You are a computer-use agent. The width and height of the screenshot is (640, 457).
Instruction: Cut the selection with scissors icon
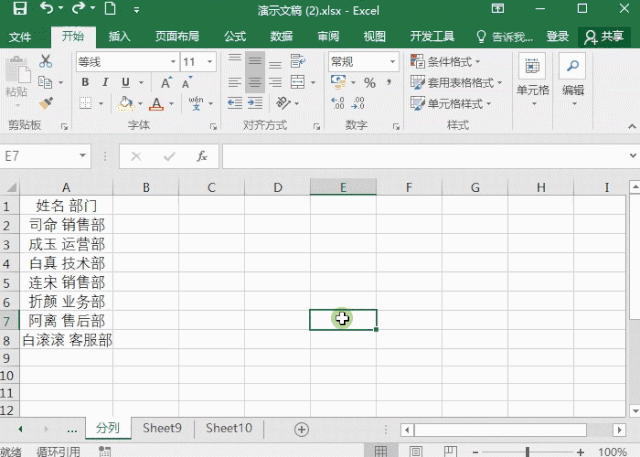click(45, 61)
